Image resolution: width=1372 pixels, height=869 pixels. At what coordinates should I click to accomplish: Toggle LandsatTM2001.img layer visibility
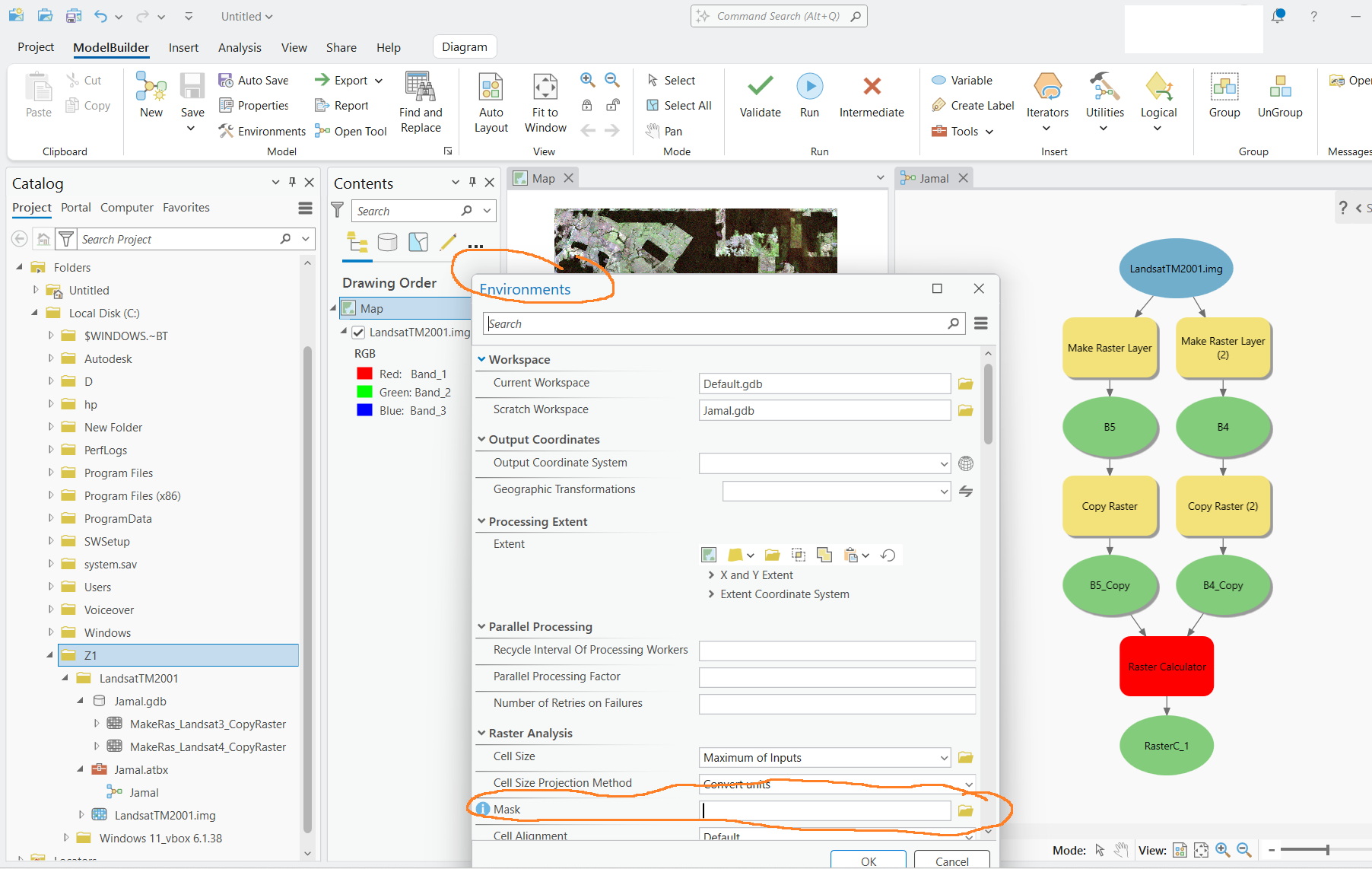tap(357, 332)
